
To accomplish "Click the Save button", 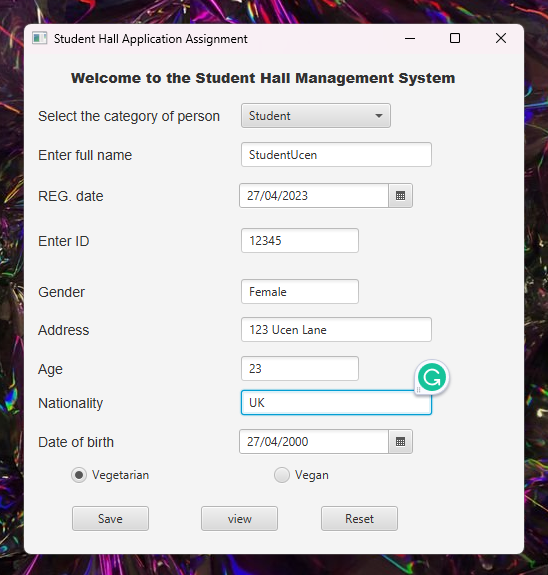I will (110, 519).
